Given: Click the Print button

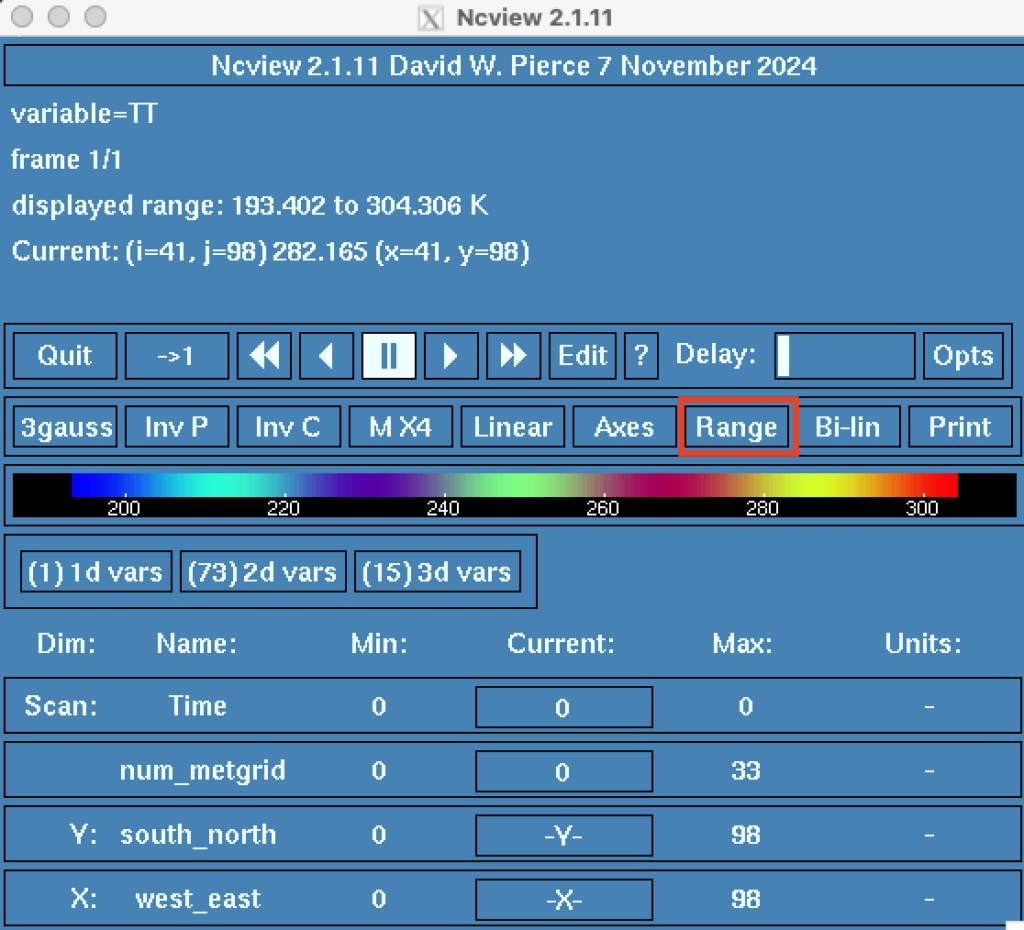Looking at the screenshot, I should tap(960, 427).
